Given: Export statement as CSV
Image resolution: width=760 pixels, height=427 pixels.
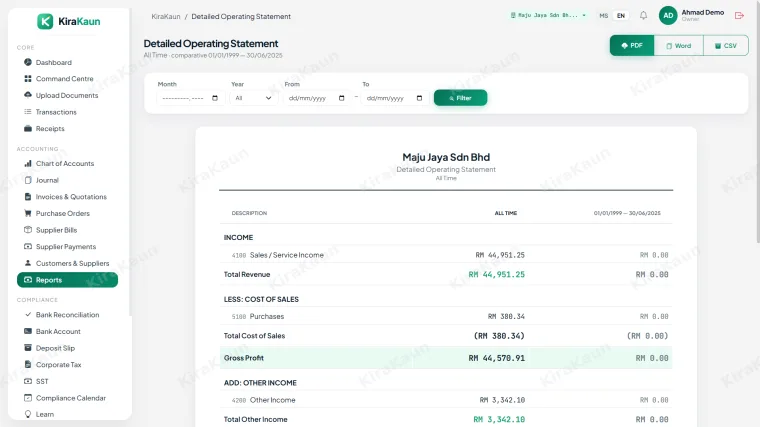Looking at the screenshot, I should coord(726,46).
